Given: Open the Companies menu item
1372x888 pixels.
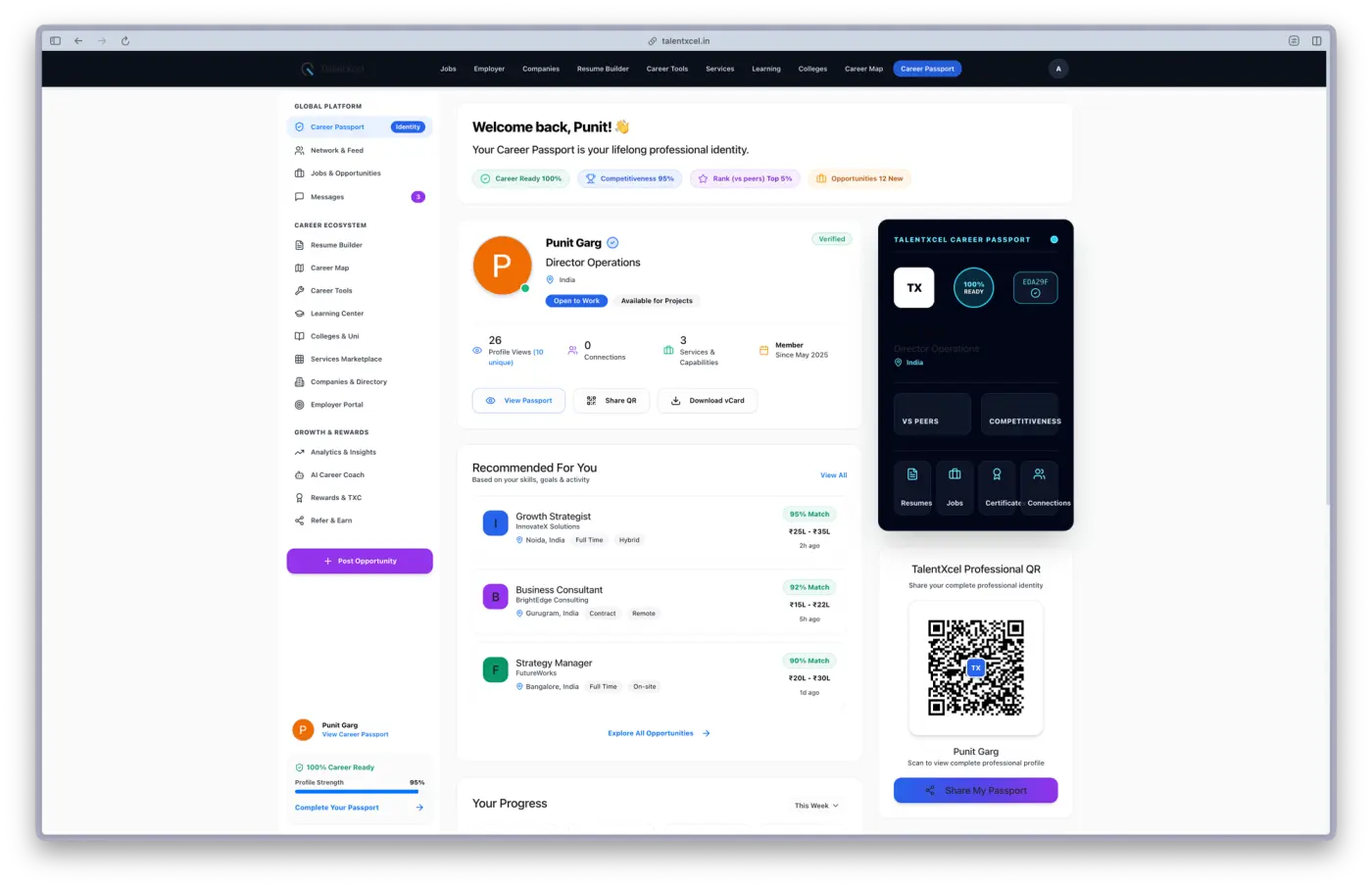Looking at the screenshot, I should 541,69.
